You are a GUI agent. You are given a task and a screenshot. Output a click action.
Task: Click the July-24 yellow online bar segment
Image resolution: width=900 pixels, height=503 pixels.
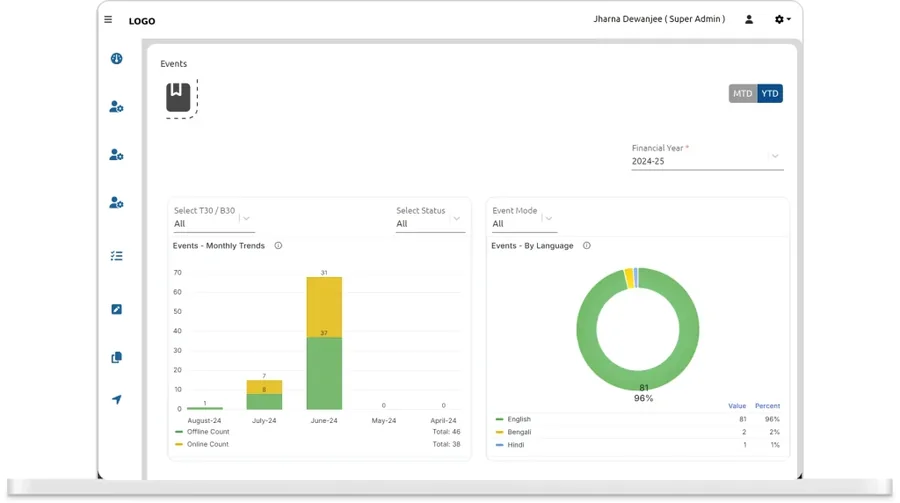click(x=264, y=387)
